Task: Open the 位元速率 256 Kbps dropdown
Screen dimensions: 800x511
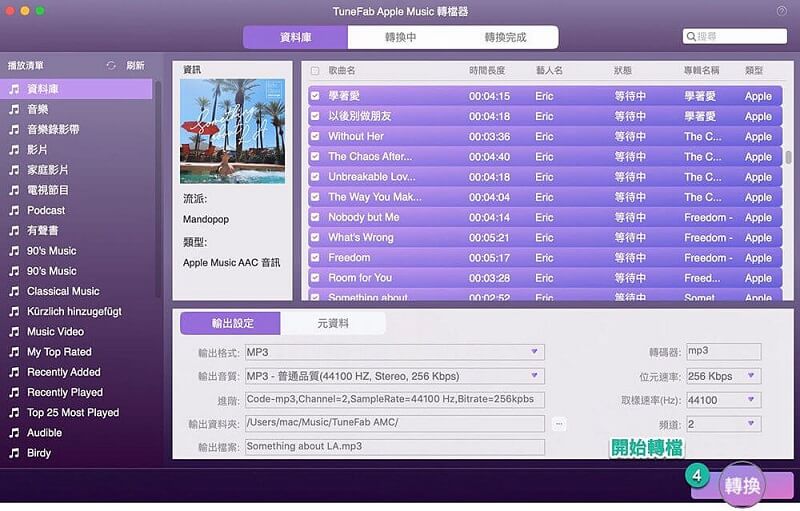Action: (x=723, y=376)
